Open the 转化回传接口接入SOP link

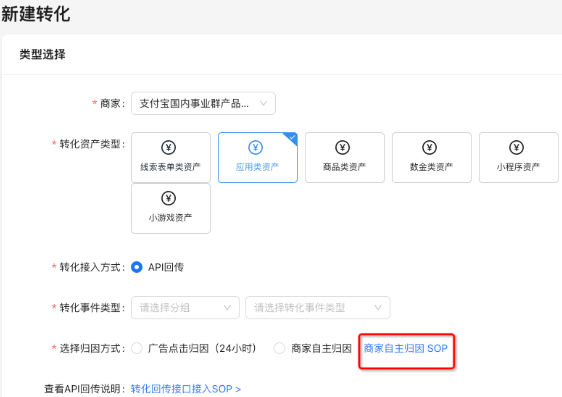(x=186, y=389)
